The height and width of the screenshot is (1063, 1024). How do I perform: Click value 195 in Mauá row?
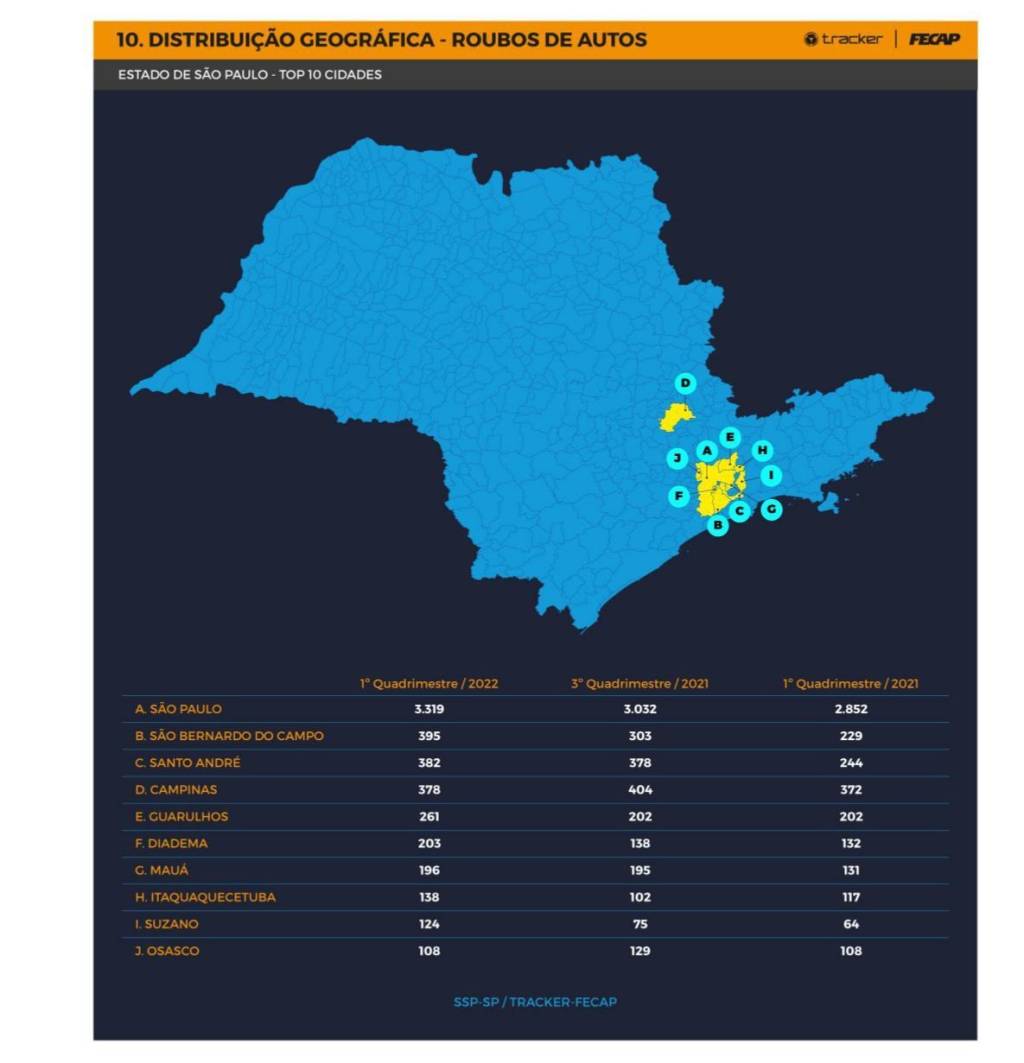(x=640, y=870)
